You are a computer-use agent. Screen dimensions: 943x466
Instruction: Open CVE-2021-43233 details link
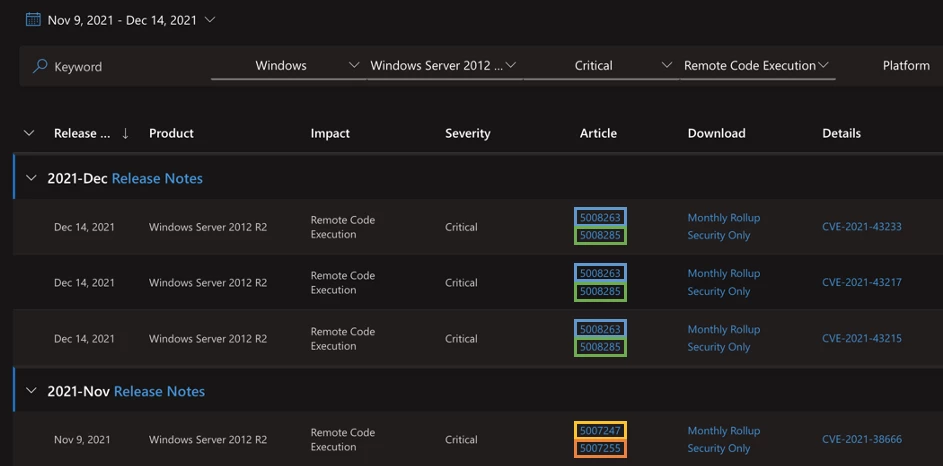[x=861, y=226]
